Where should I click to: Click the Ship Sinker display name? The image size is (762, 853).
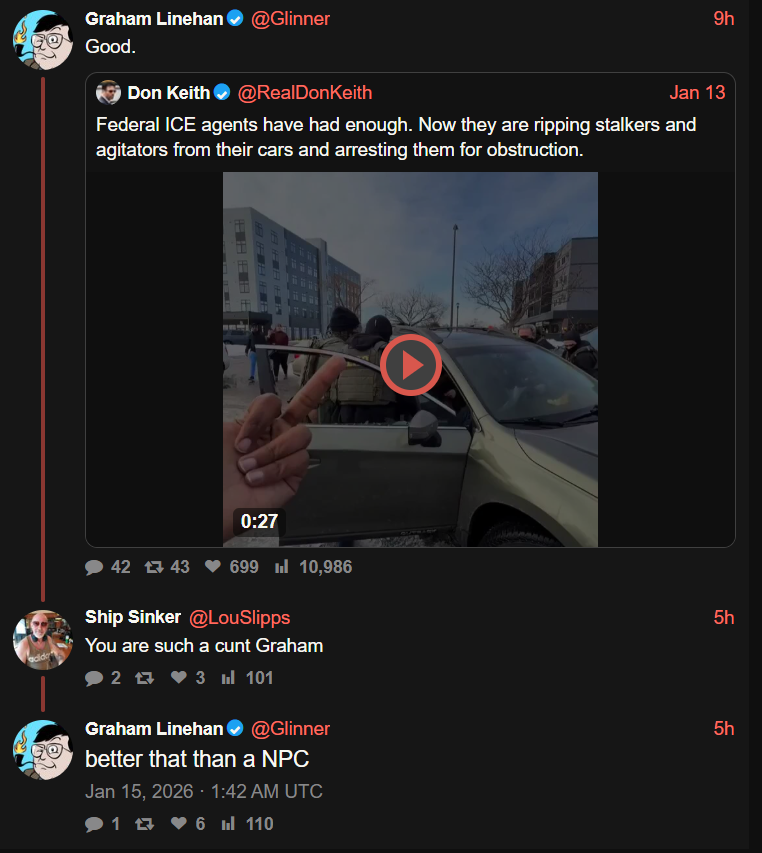(133, 617)
